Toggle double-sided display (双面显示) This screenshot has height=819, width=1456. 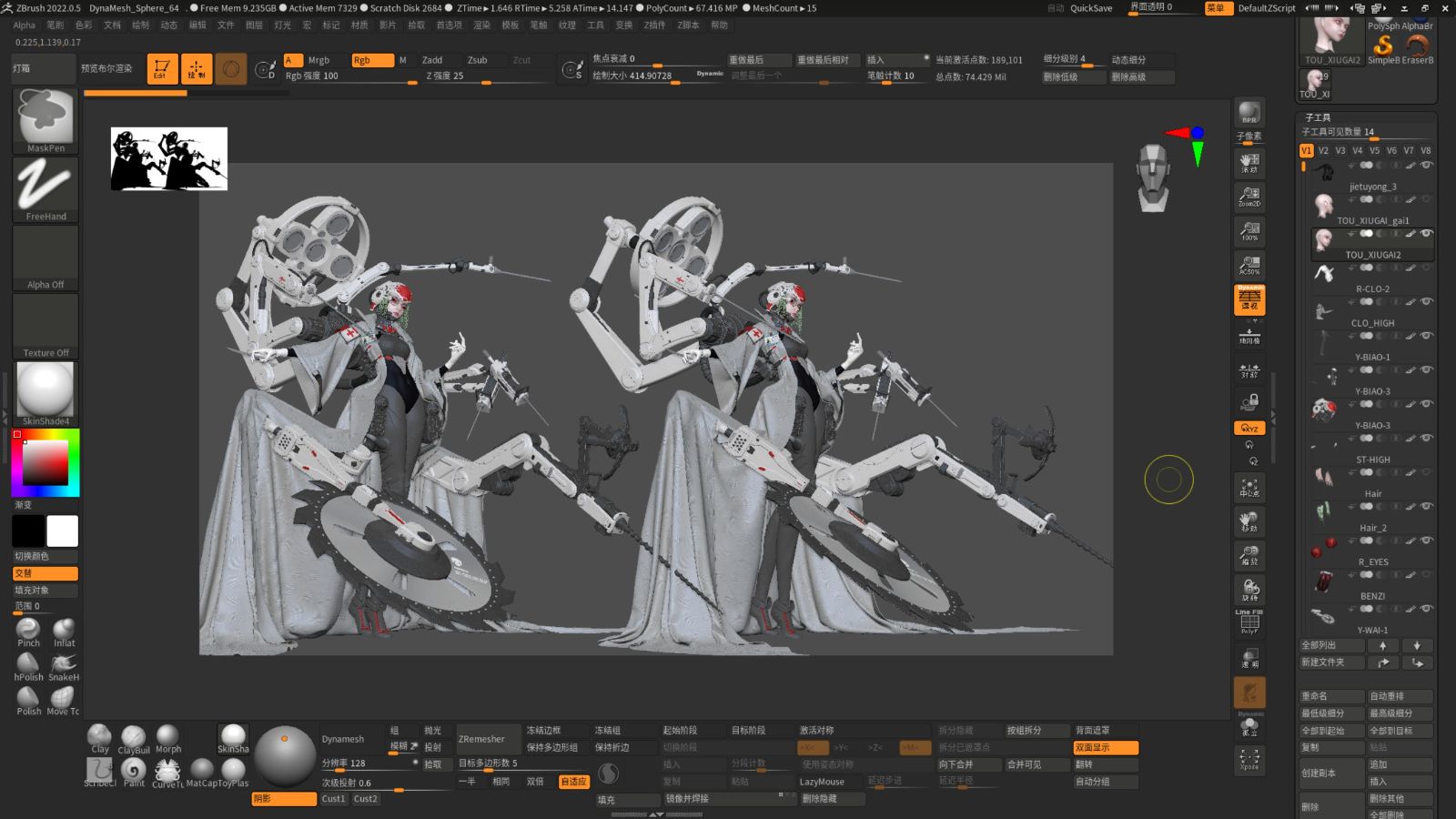click(1106, 747)
